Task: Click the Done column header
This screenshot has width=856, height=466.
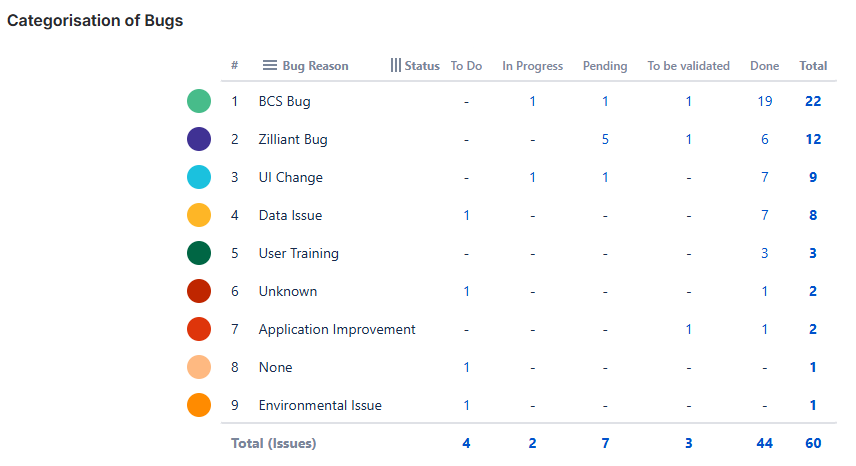Action: click(764, 66)
